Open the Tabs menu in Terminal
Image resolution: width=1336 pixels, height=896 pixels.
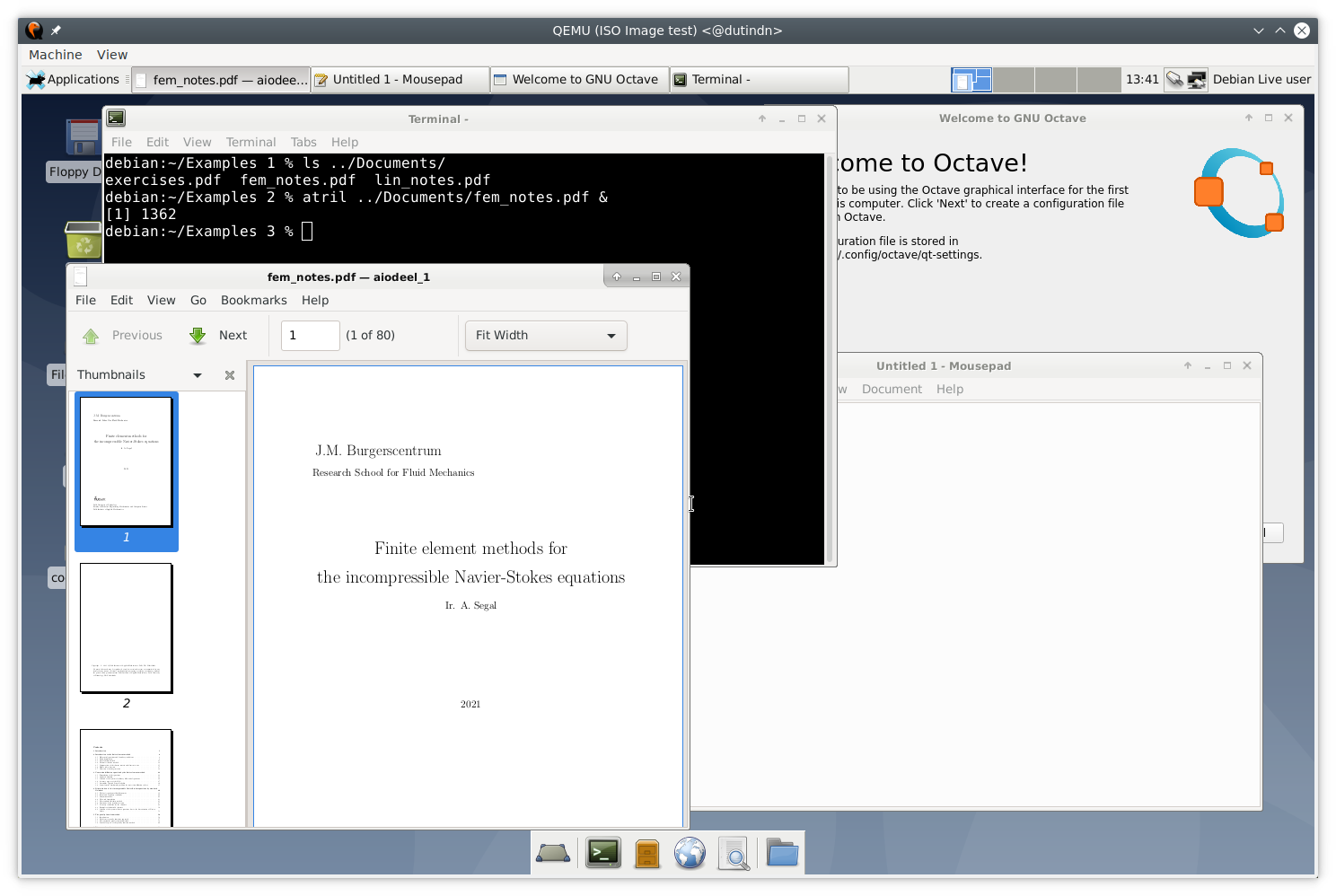tap(303, 143)
